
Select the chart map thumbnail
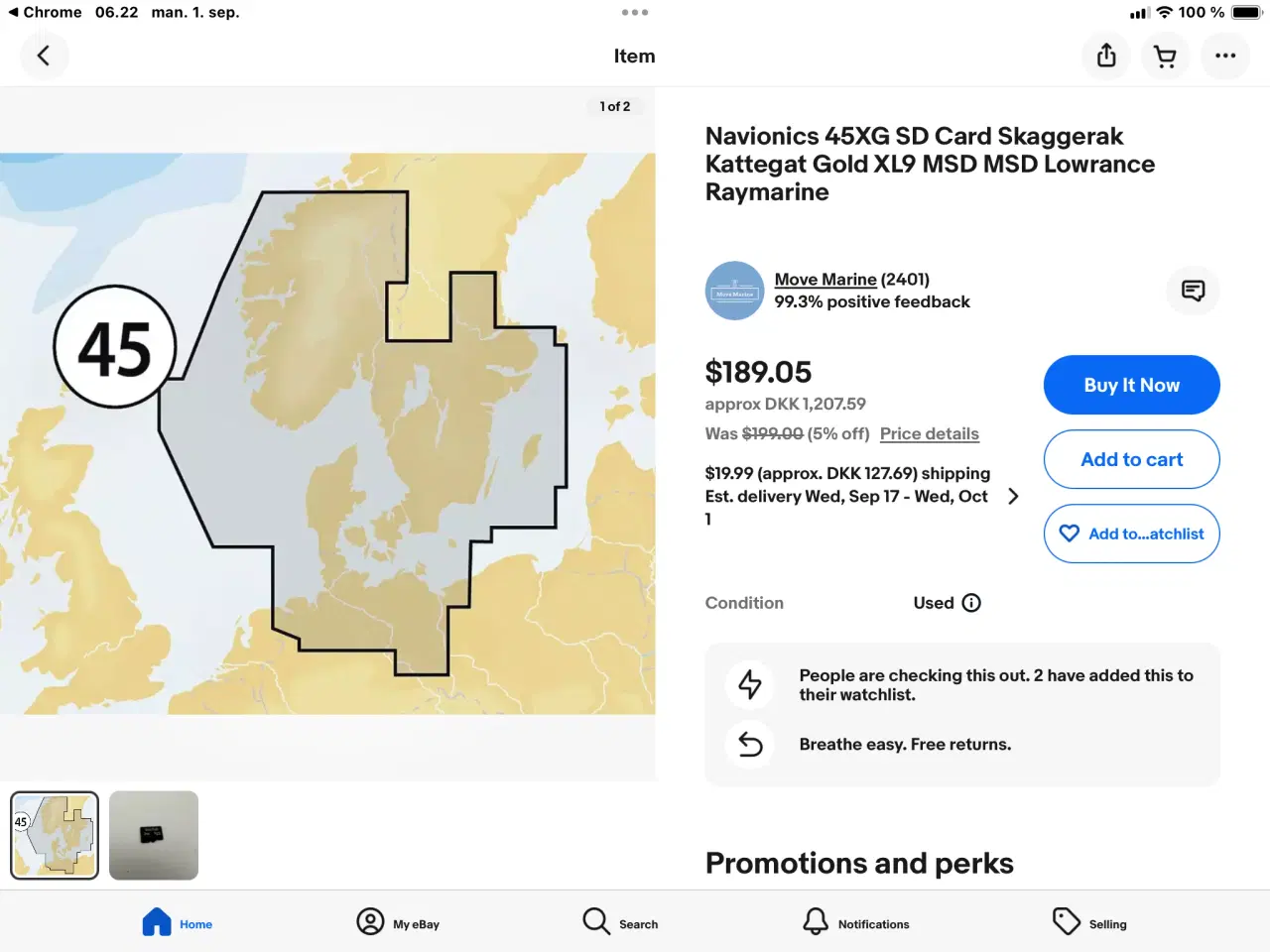[55, 835]
